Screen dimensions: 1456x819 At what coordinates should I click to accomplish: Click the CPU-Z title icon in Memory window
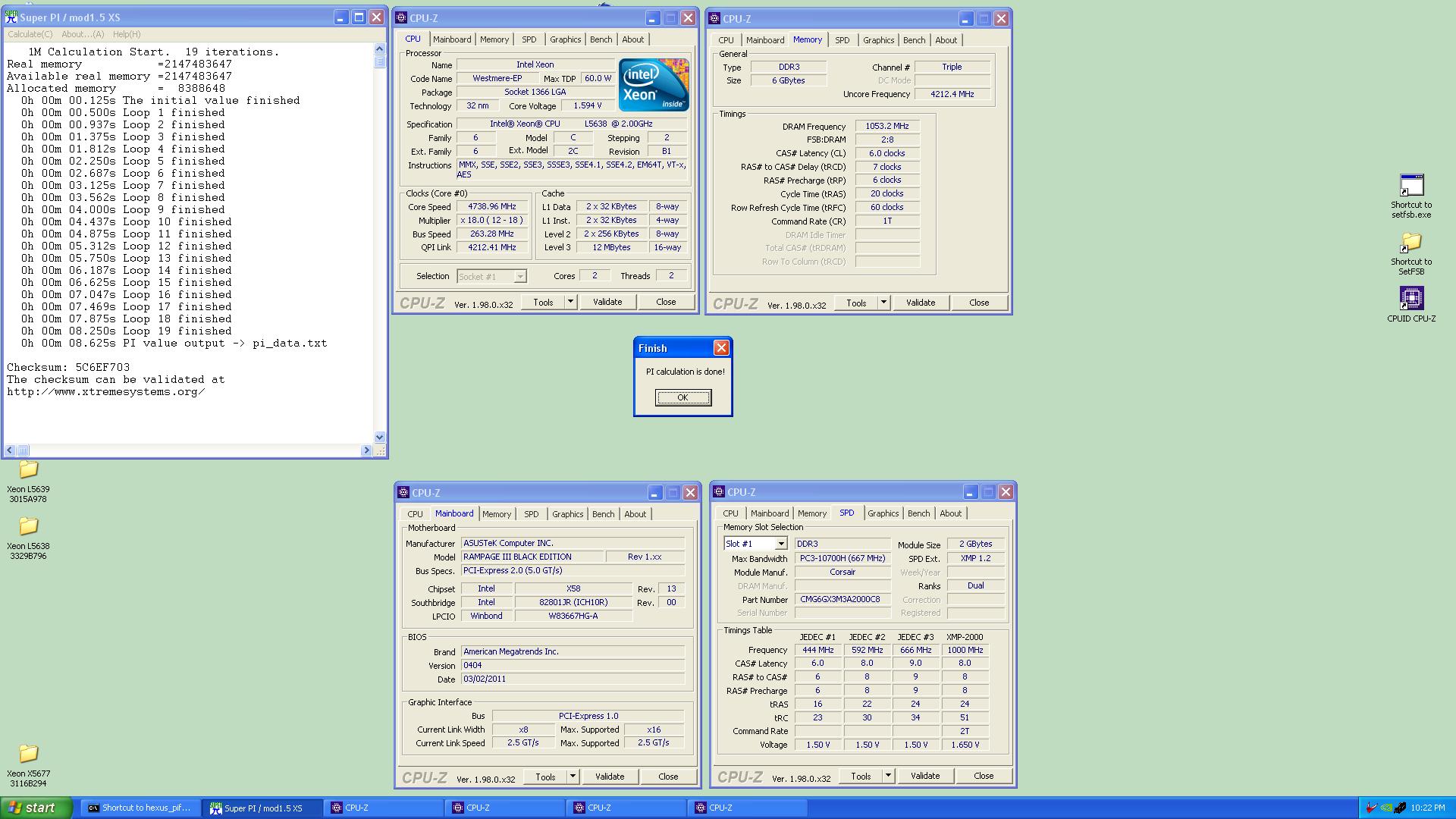point(714,18)
